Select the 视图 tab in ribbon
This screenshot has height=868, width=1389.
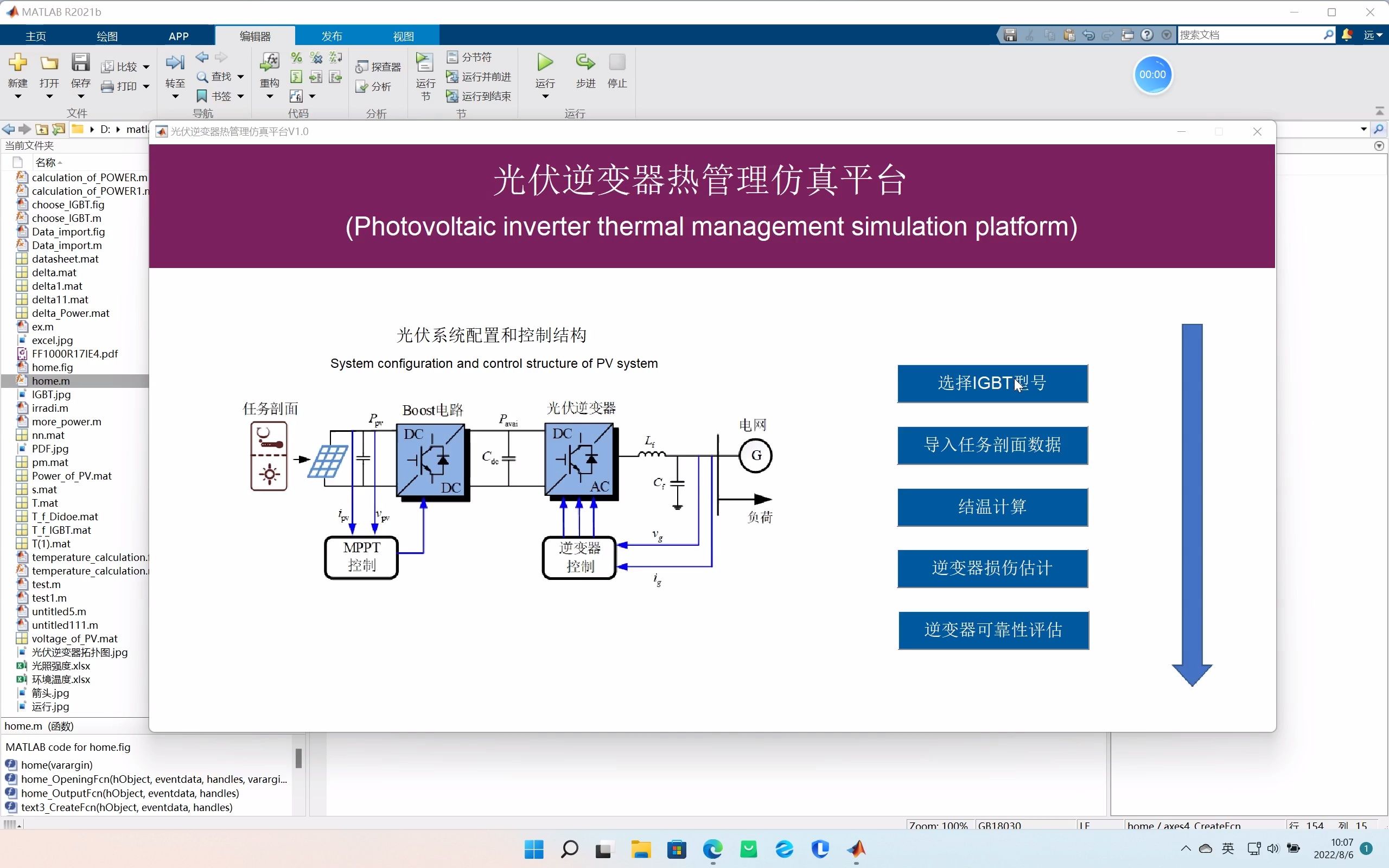pyautogui.click(x=404, y=36)
